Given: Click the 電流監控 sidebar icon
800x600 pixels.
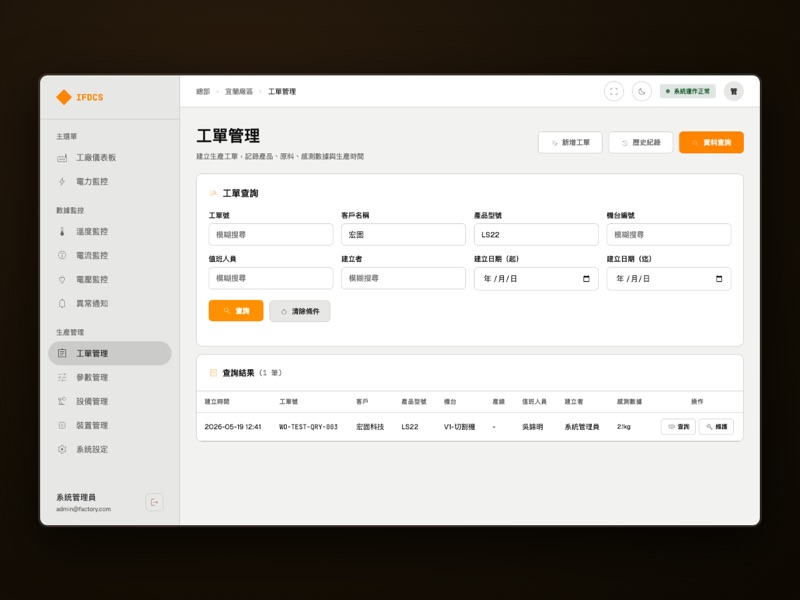Looking at the screenshot, I should [62, 255].
